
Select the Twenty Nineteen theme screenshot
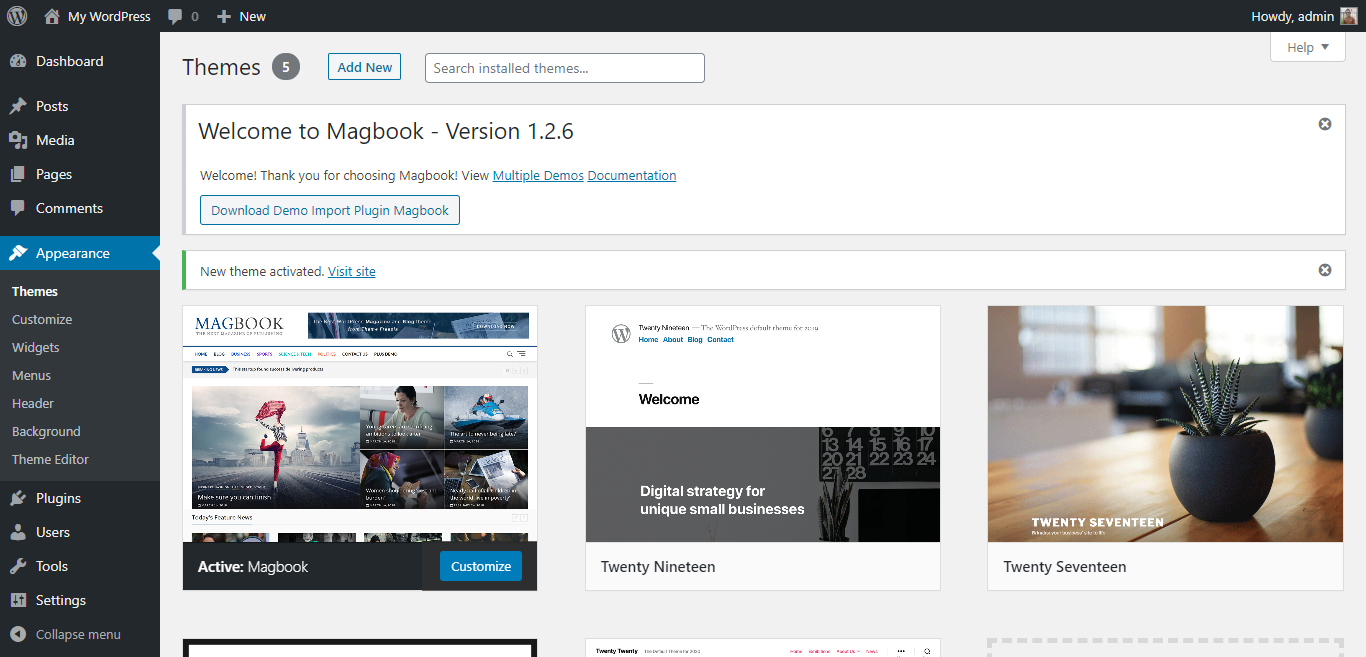click(x=763, y=424)
